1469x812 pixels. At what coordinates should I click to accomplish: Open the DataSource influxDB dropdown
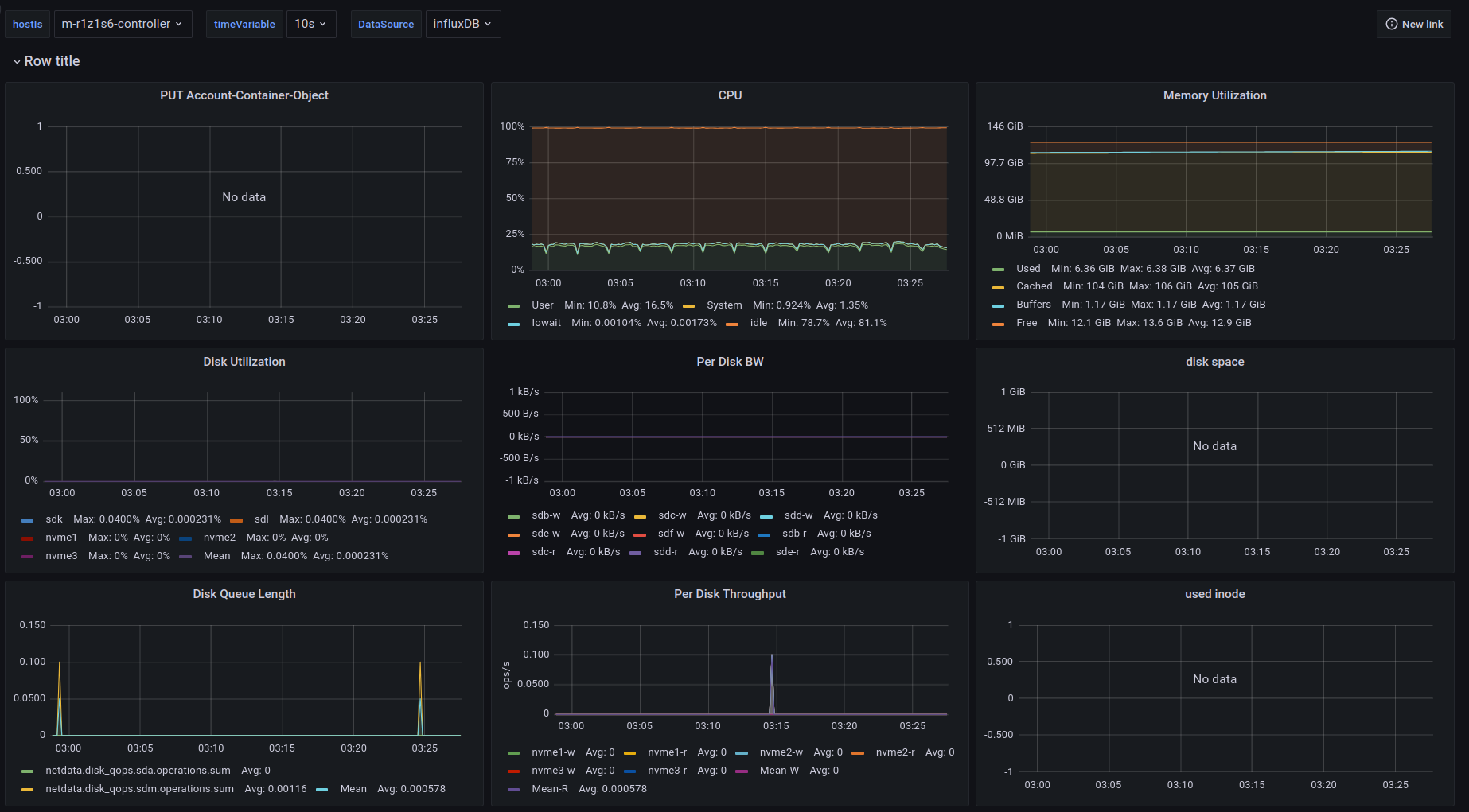coord(462,24)
